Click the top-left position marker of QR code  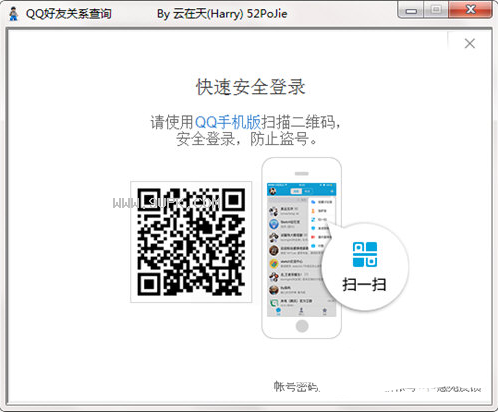tap(149, 200)
